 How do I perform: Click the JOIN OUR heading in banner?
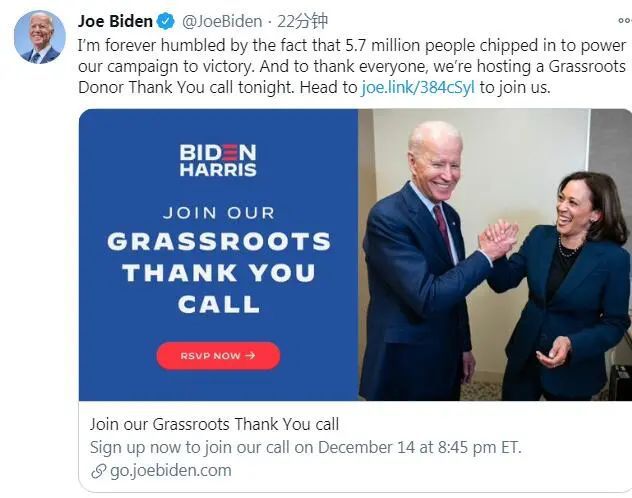[x=218, y=213]
